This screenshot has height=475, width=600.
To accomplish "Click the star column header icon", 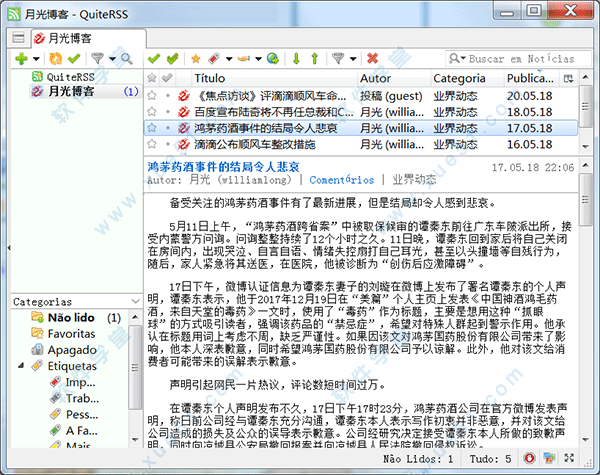I will click(x=152, y=78).
